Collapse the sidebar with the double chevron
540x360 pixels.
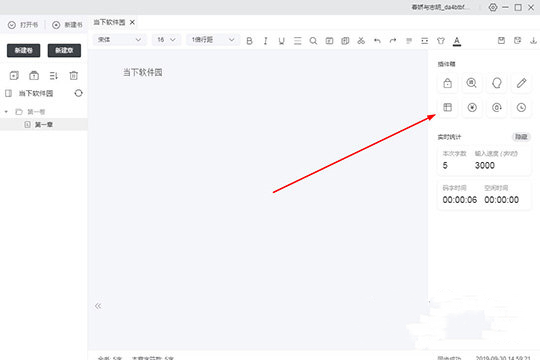(x=98, y=306)
